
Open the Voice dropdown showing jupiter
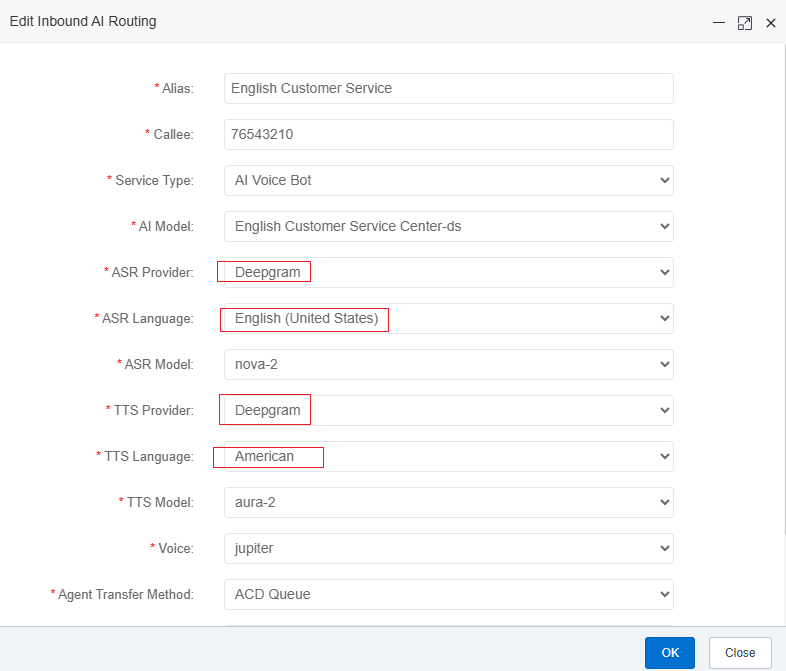pyautogui.click(x=449, y=548)
